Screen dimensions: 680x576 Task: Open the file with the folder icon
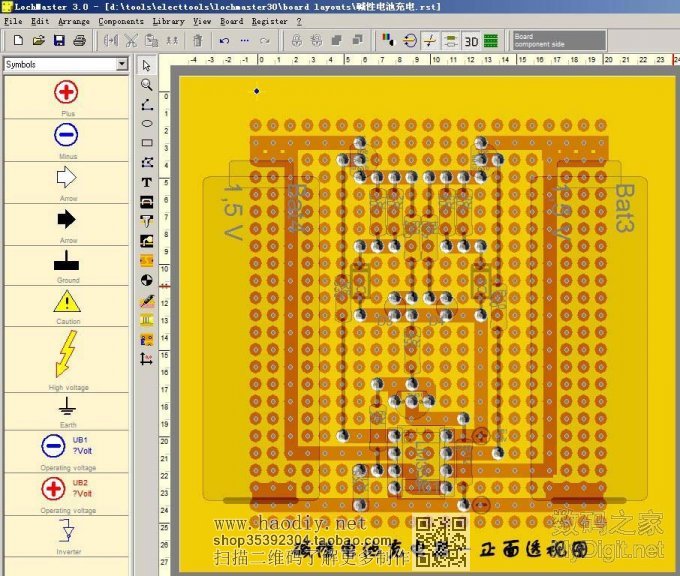click(38, 41)
